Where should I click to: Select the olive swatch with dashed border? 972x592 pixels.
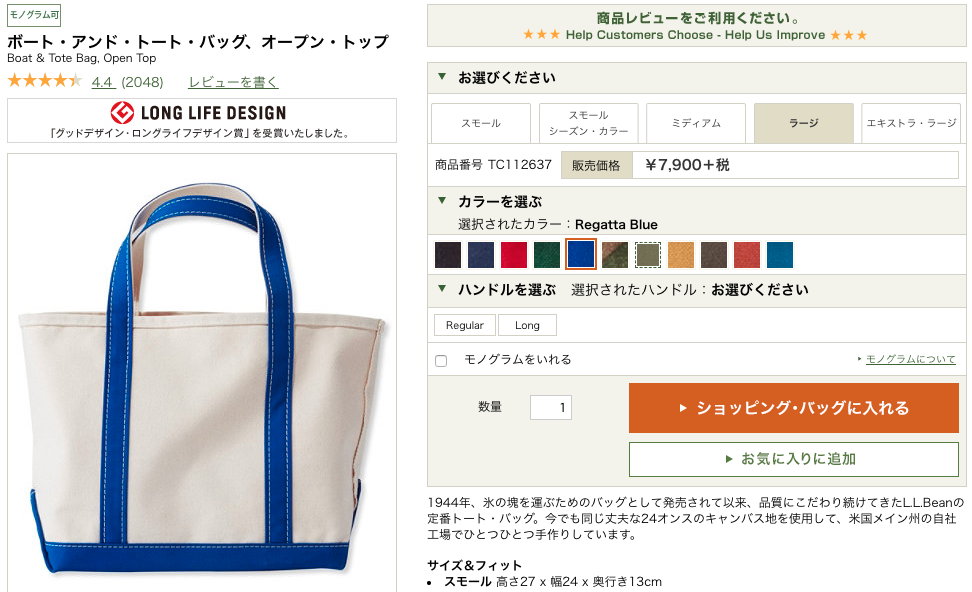648,255
